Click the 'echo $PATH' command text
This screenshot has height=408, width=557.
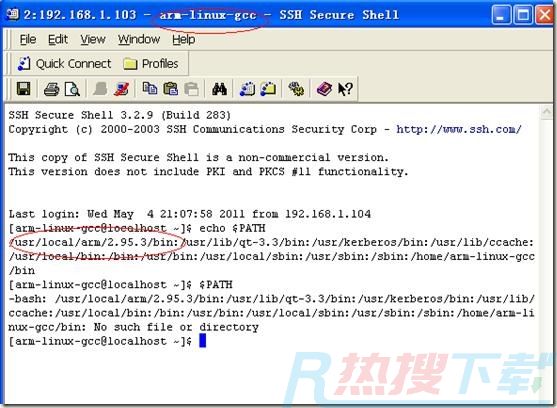click(x=232, y=228)
